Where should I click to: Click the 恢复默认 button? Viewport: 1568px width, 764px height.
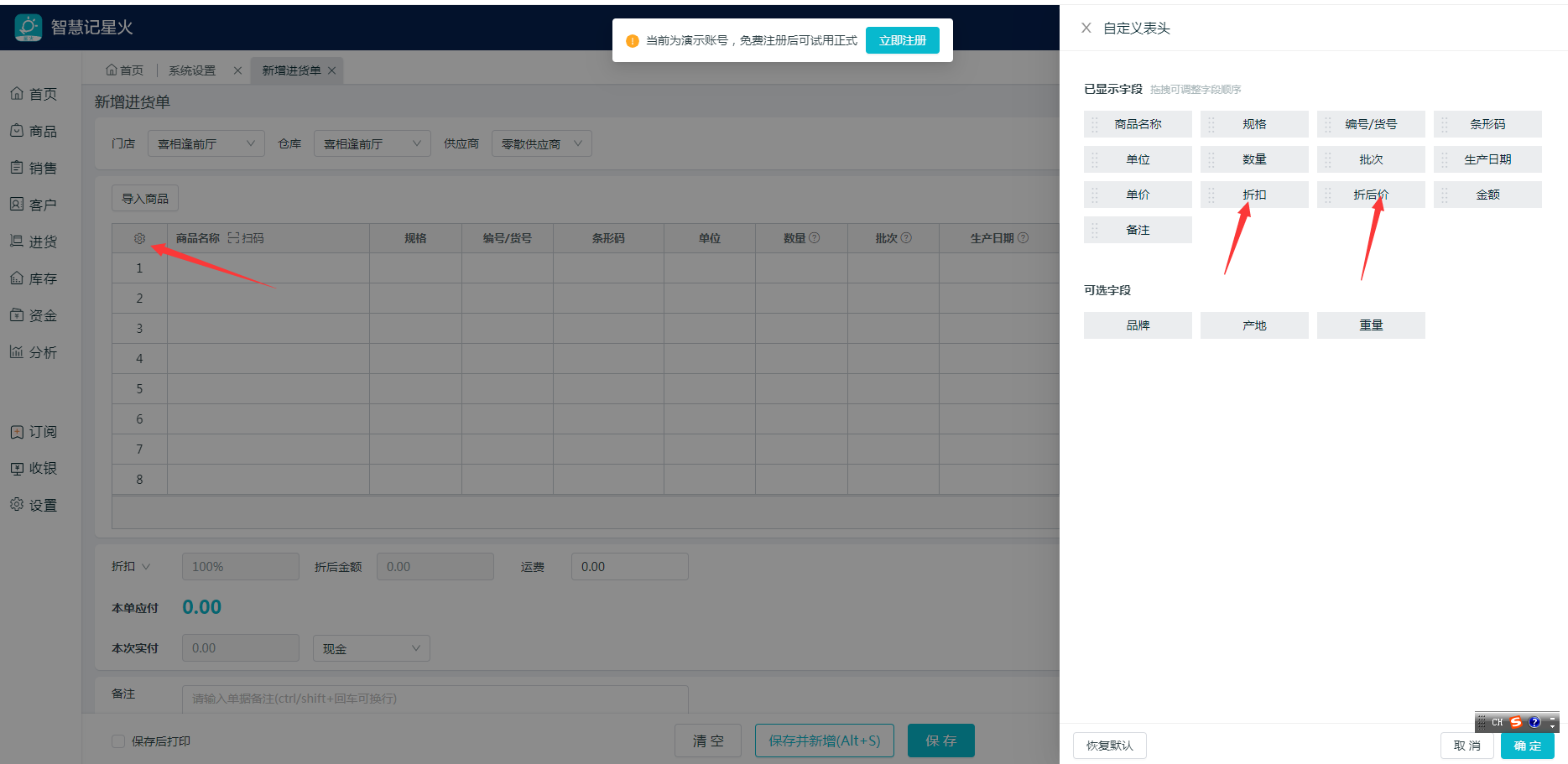tap(1109, 746)
